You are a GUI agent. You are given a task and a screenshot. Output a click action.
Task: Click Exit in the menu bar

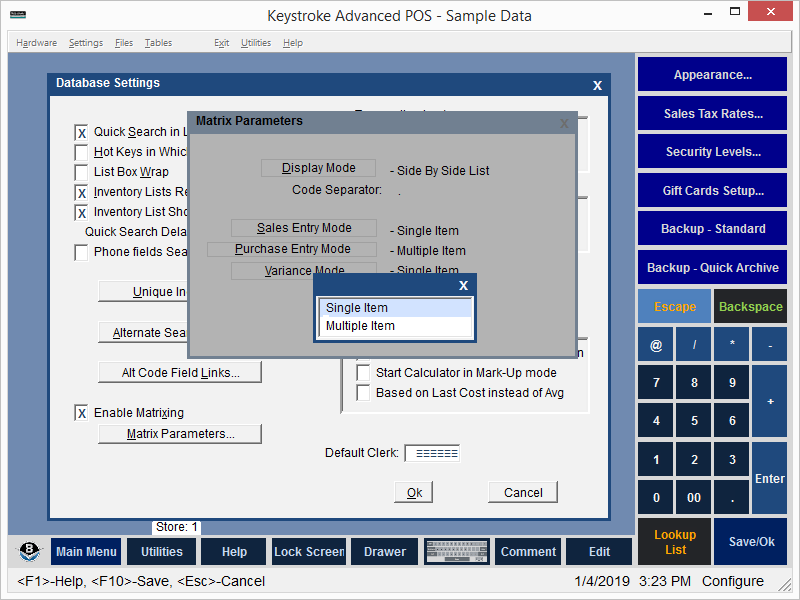point(221,43)
